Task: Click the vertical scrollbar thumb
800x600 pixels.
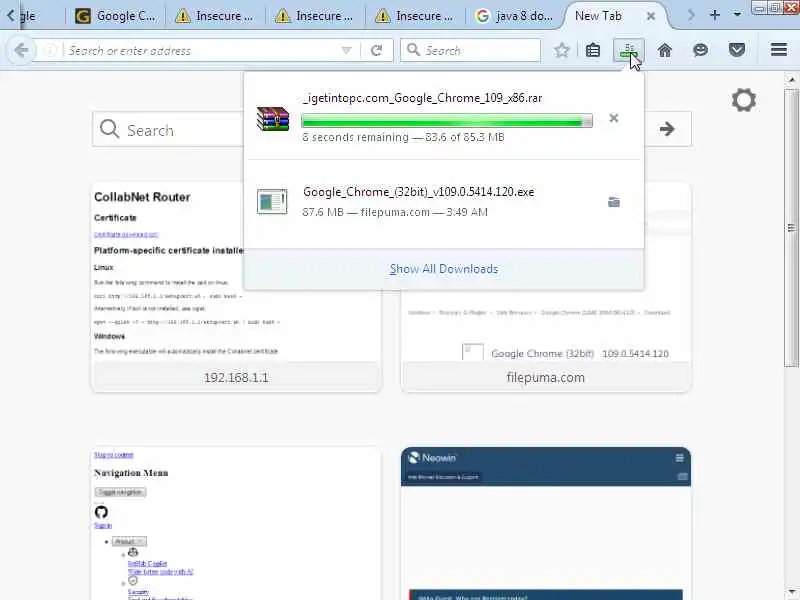Action: [791, 228]
